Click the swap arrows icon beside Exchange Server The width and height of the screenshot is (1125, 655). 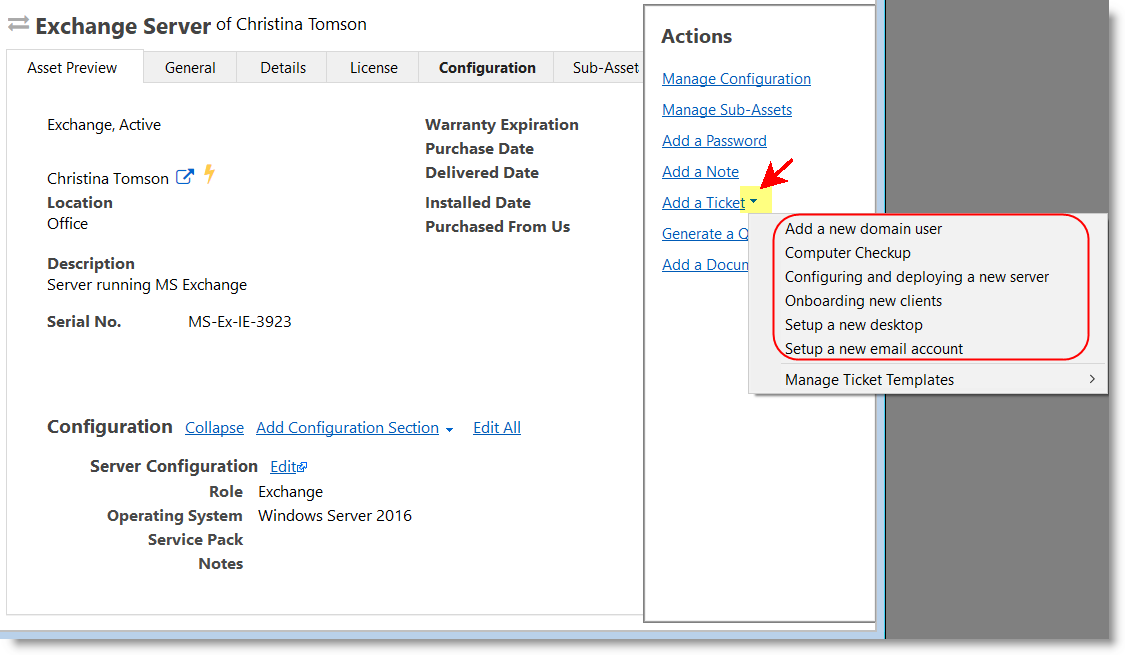(18, 25)
